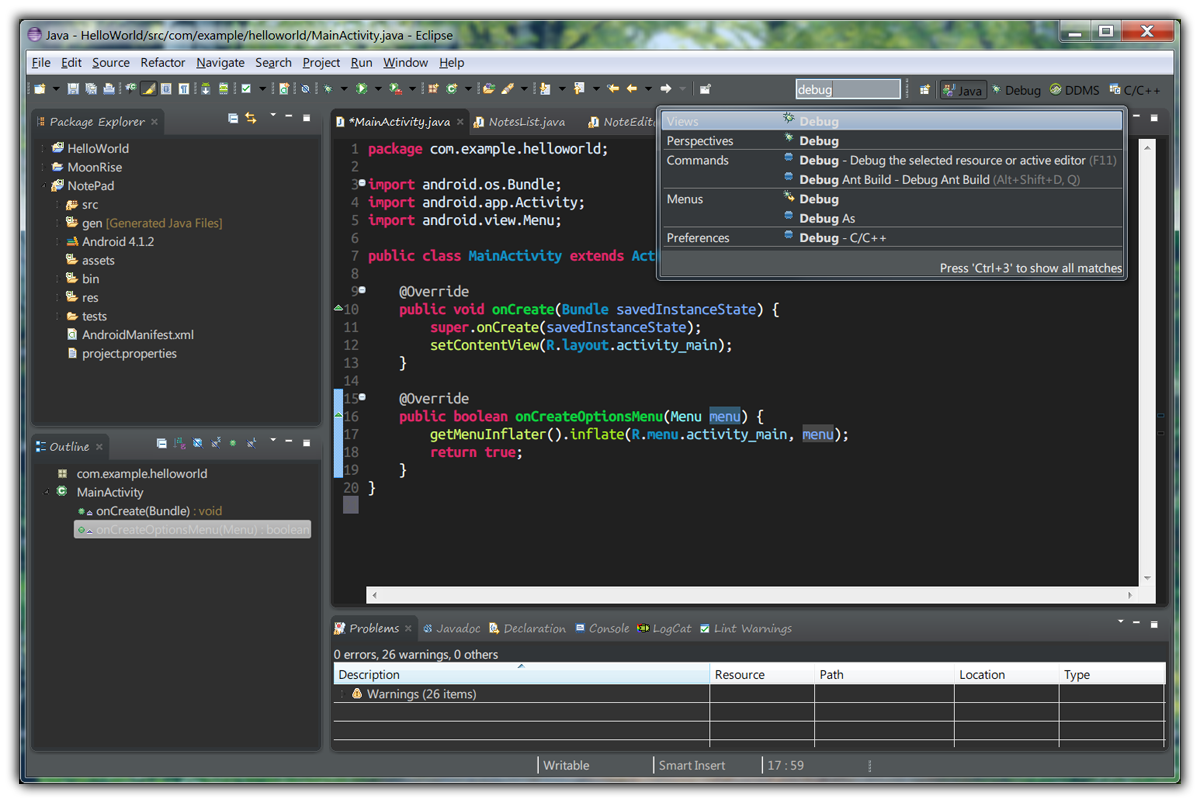The height and width of the screenshot is (803, 1200).
Task: Click the Quick Access search field
Action: tap(848, 89)
